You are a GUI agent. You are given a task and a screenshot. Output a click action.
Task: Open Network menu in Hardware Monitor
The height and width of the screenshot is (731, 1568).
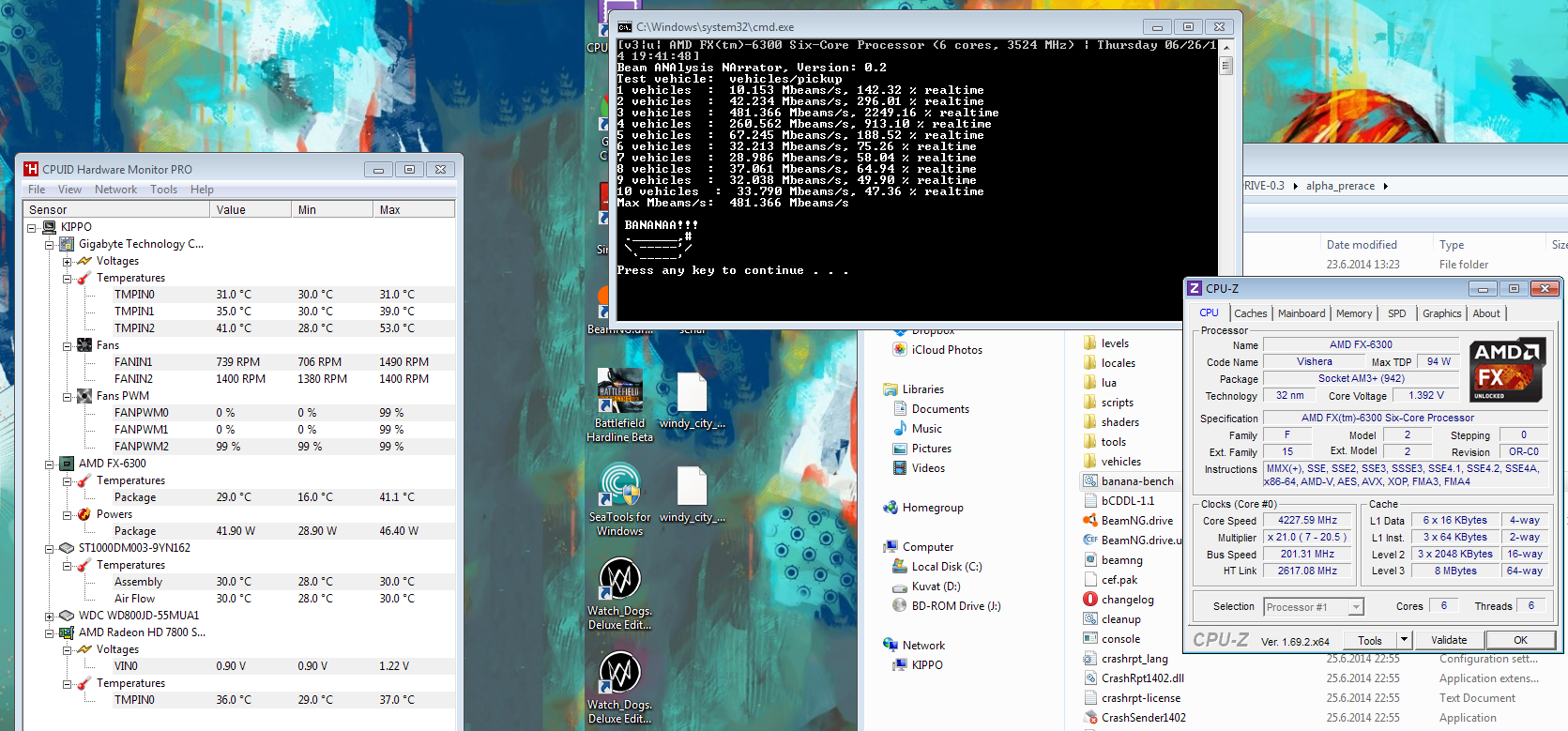click(x=115, y=190)
